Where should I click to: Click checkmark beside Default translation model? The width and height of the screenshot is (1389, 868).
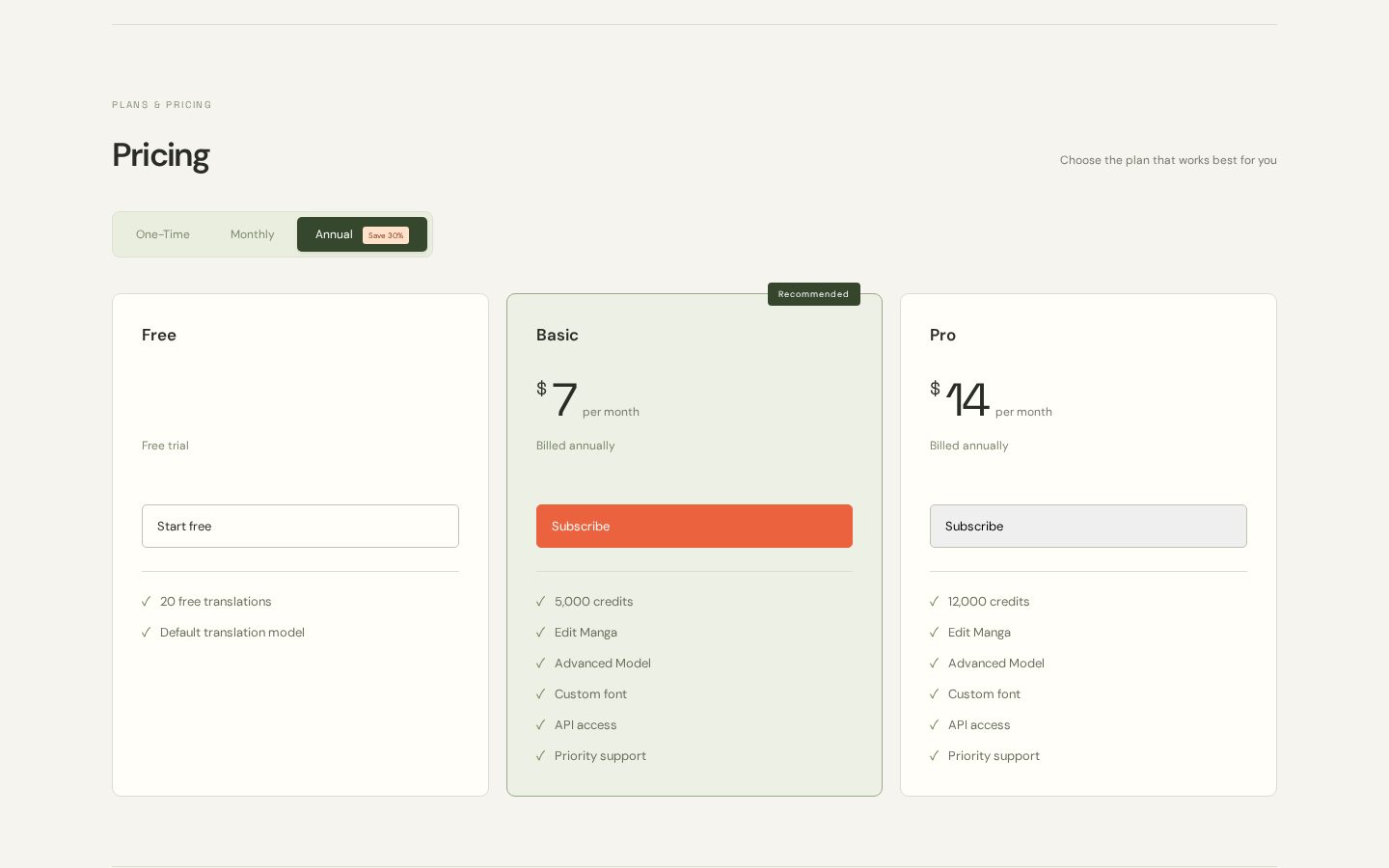(147, 632)
